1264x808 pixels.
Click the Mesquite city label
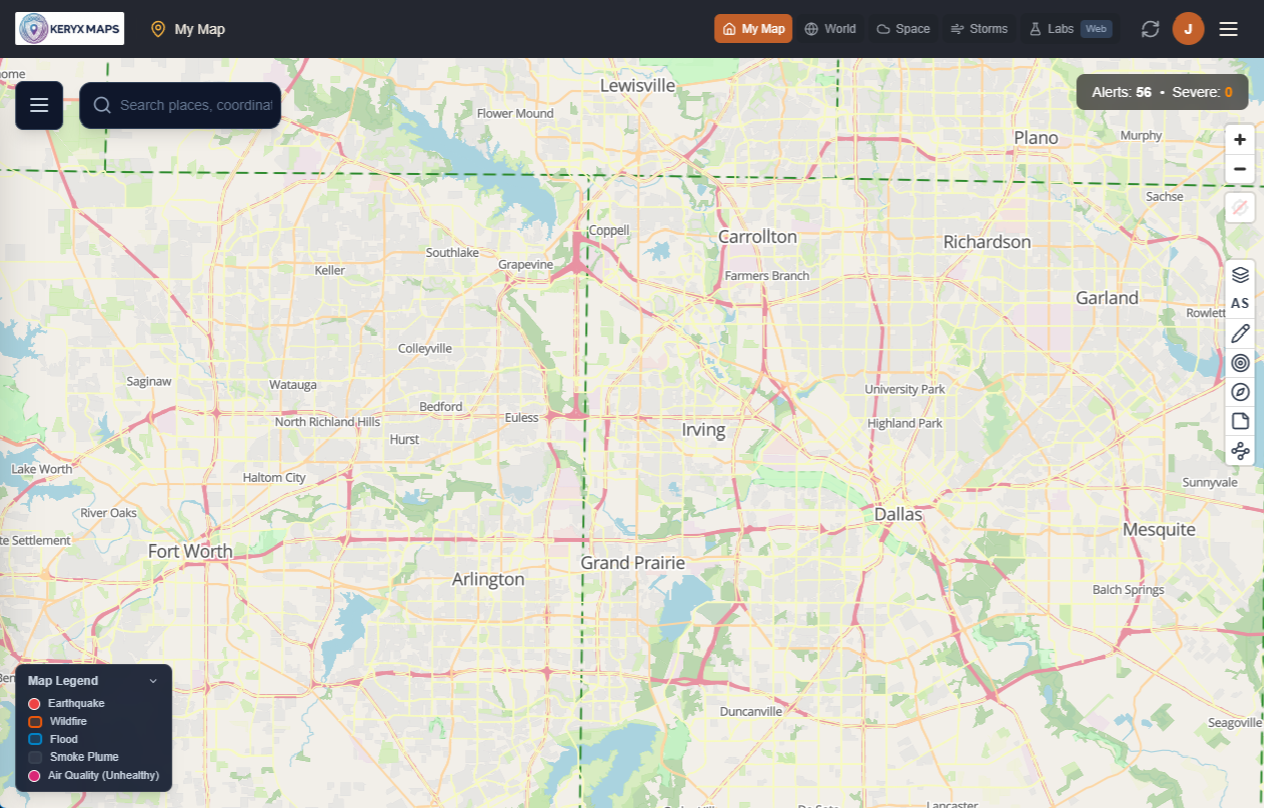[x=1159, y=530]
